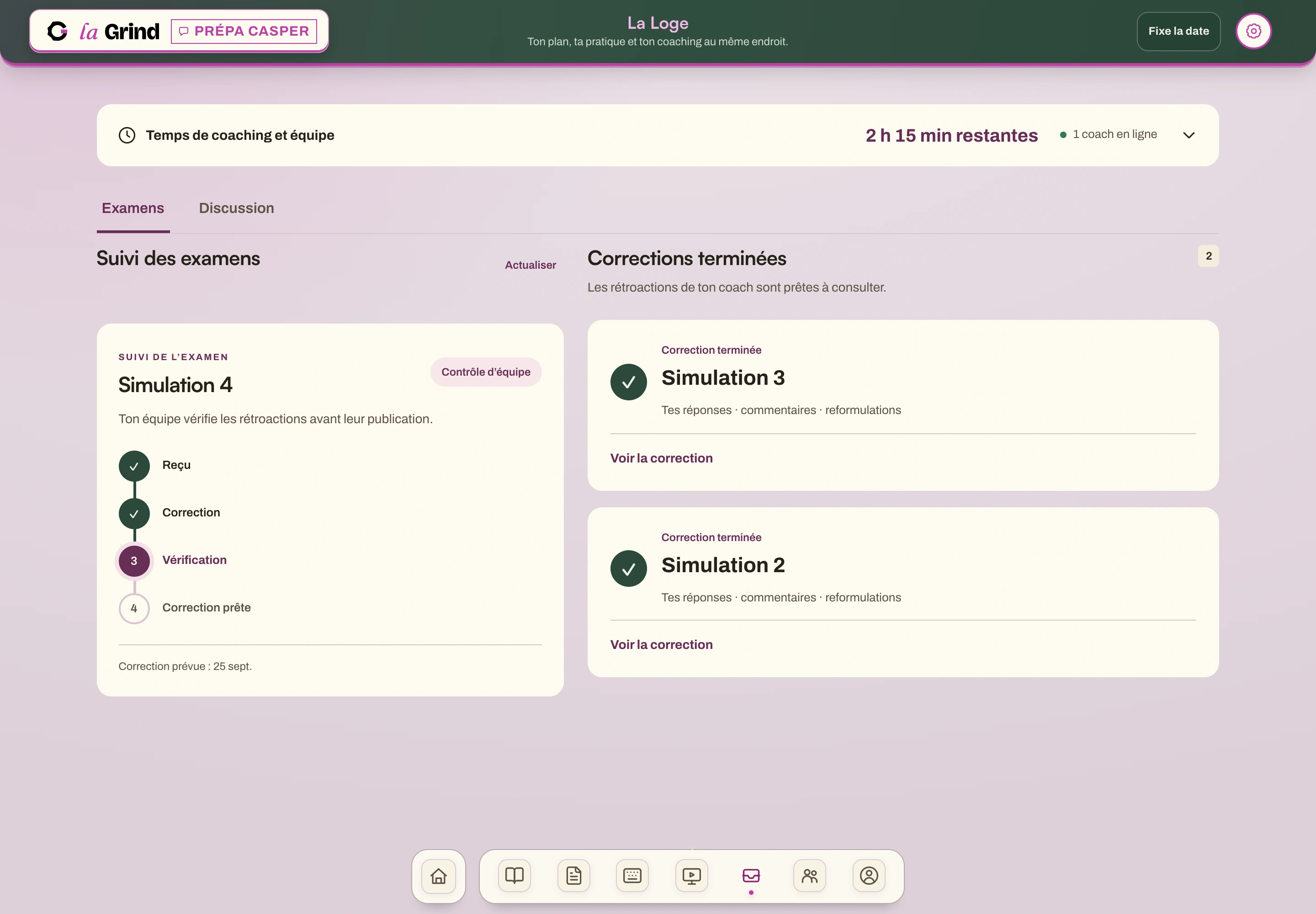The width and height of the screenshot is (1316, 914).
Task: Open the open-book lessons icon
Action: (514, 876)
